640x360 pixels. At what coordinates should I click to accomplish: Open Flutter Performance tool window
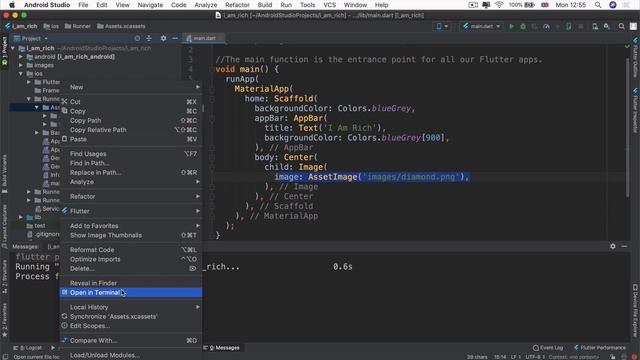pos(599,348)
